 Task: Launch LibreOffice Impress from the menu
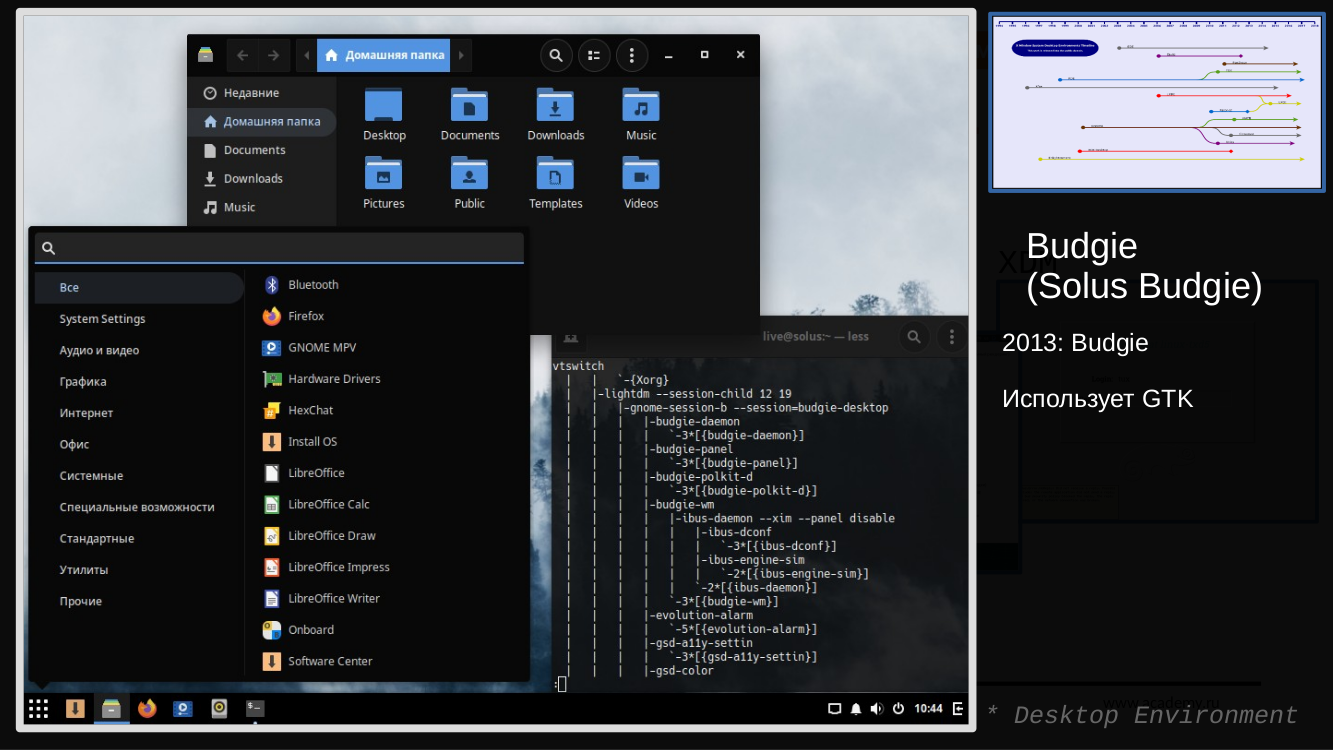coord(386,567)
